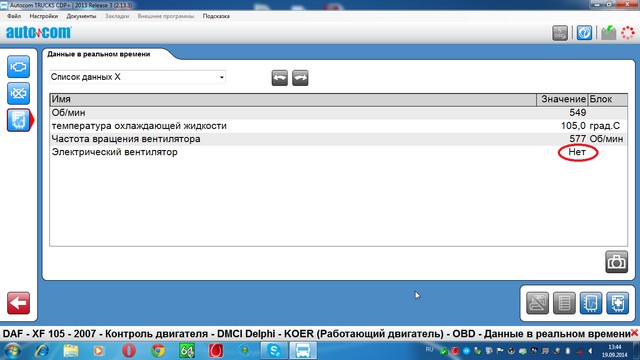The width and height of the screenshot is (640, 360).
Task: Click the Имя column header
Action: pos(293,100)
